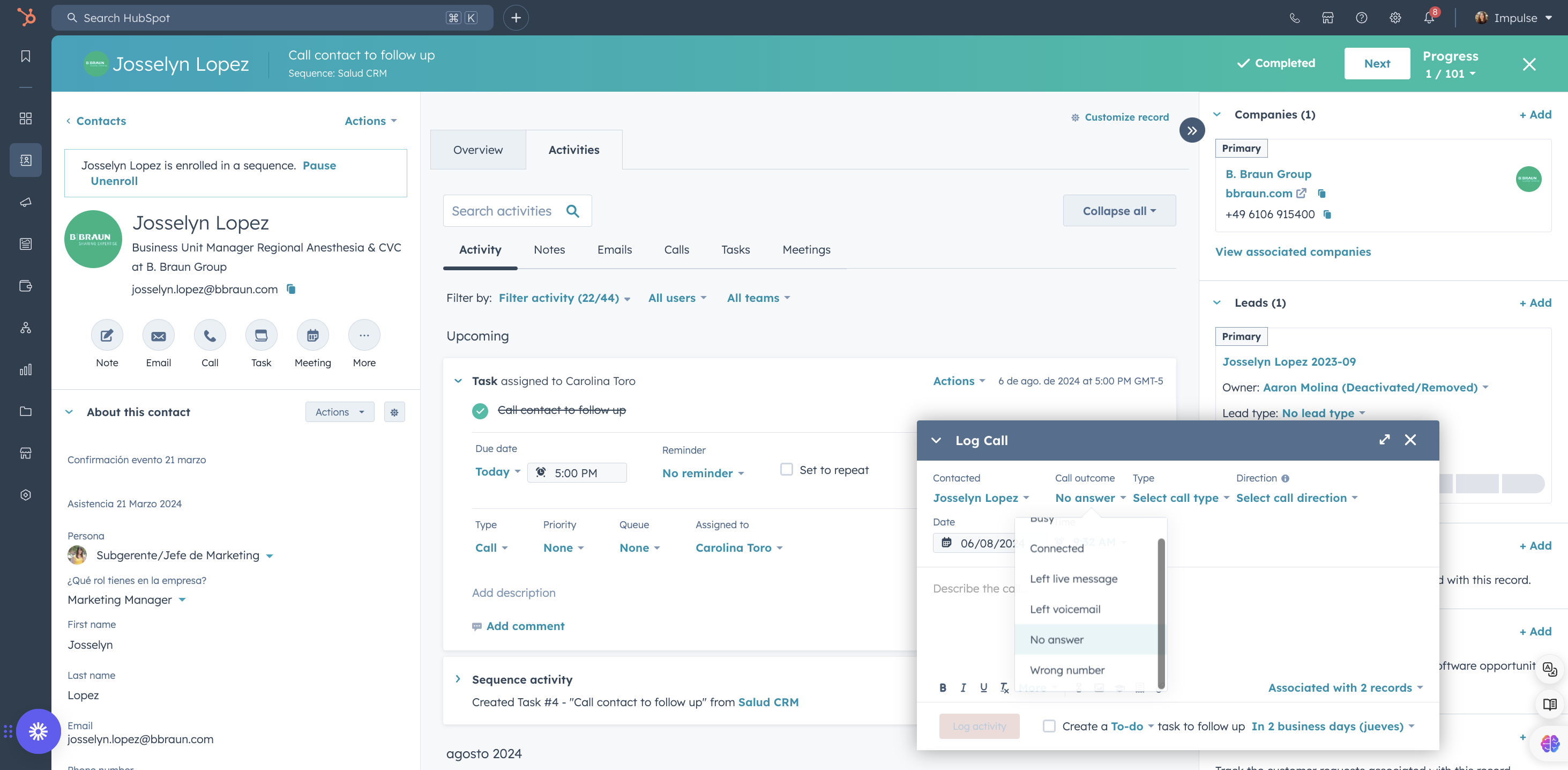Open reporting bar-chart icon in sidebar

26,370
